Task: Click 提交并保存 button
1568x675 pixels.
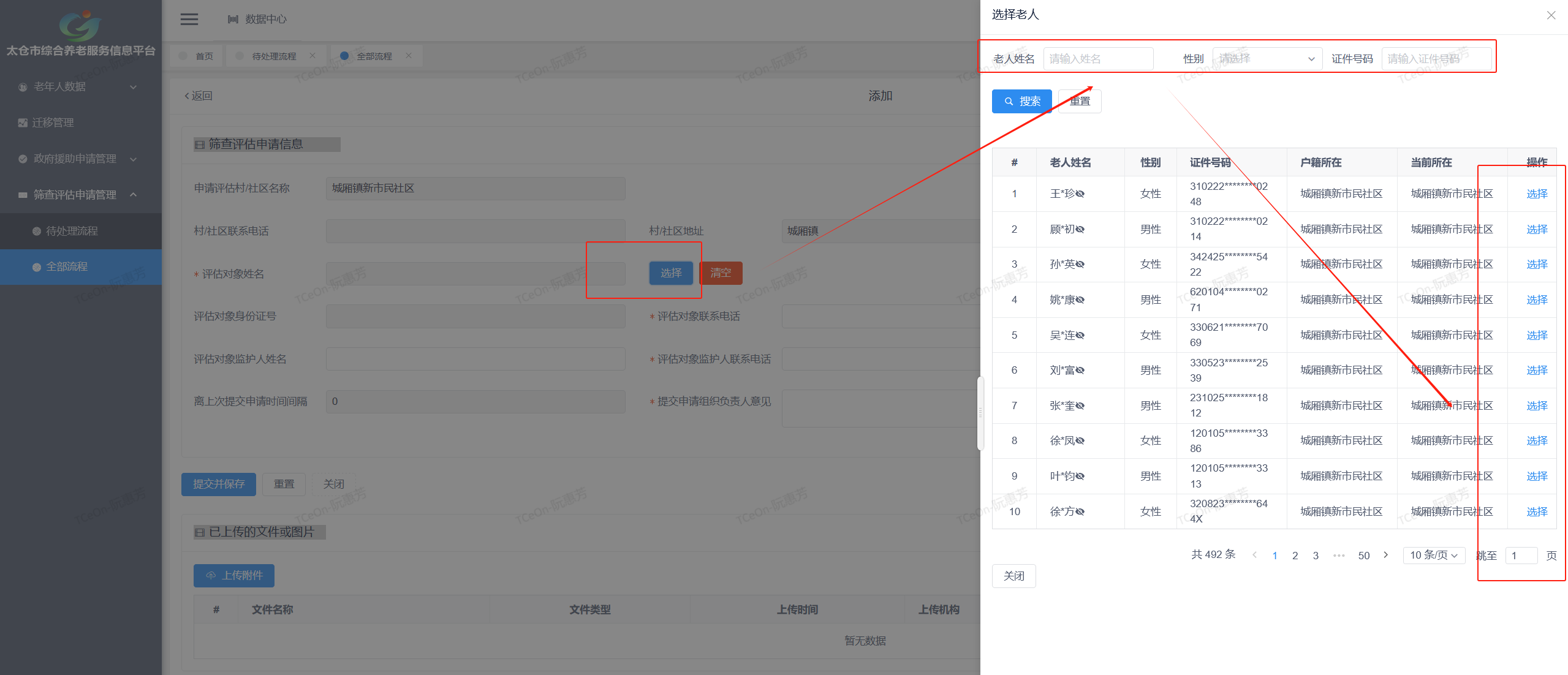Action: pos(219,484)
